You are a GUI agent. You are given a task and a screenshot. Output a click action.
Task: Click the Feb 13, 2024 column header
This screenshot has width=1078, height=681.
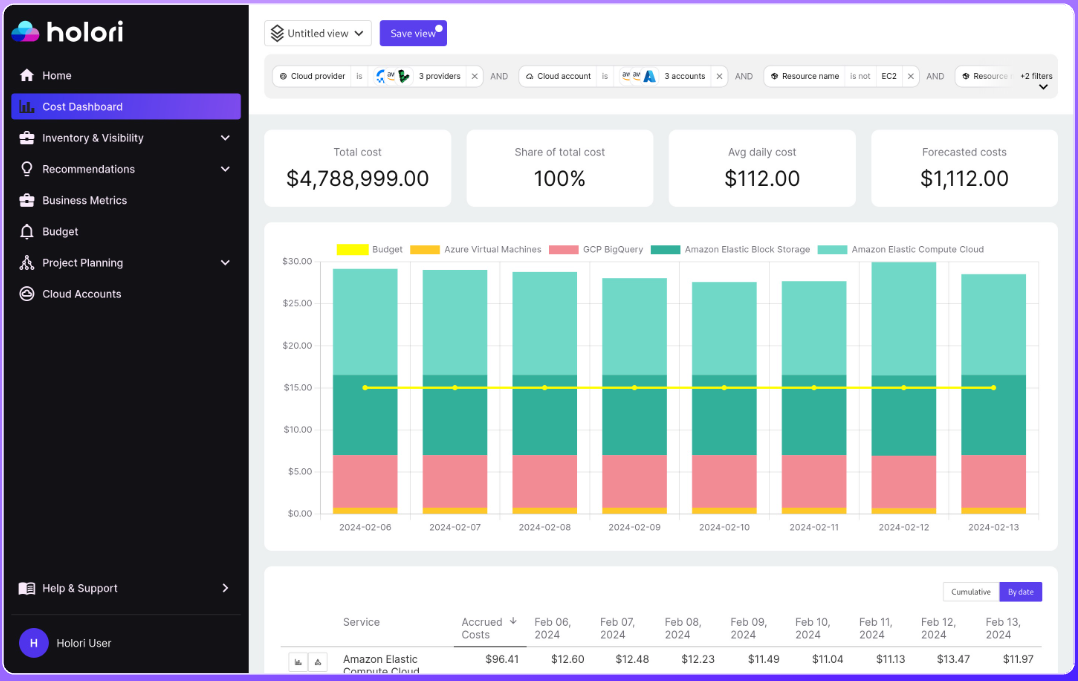tap(1003, 628)
